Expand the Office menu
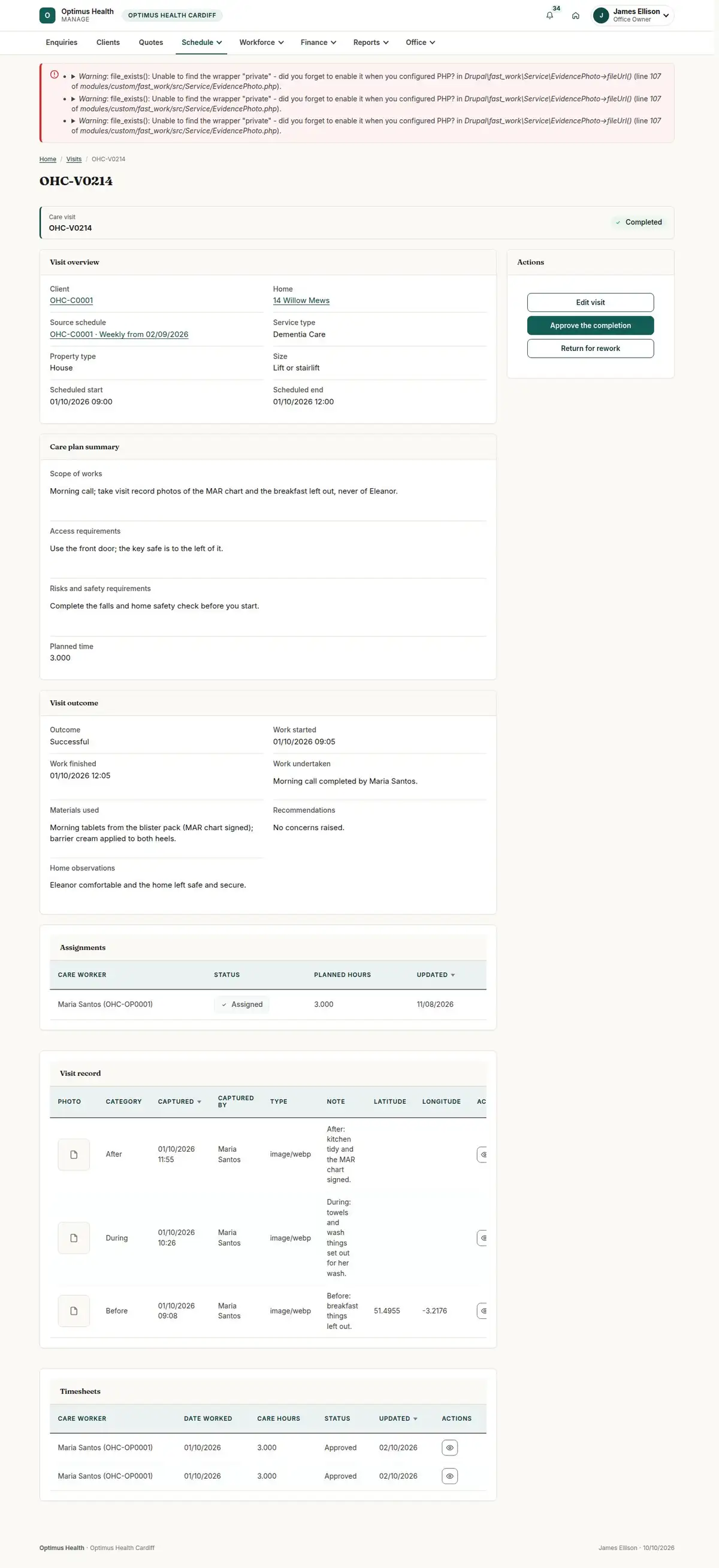 420,43
